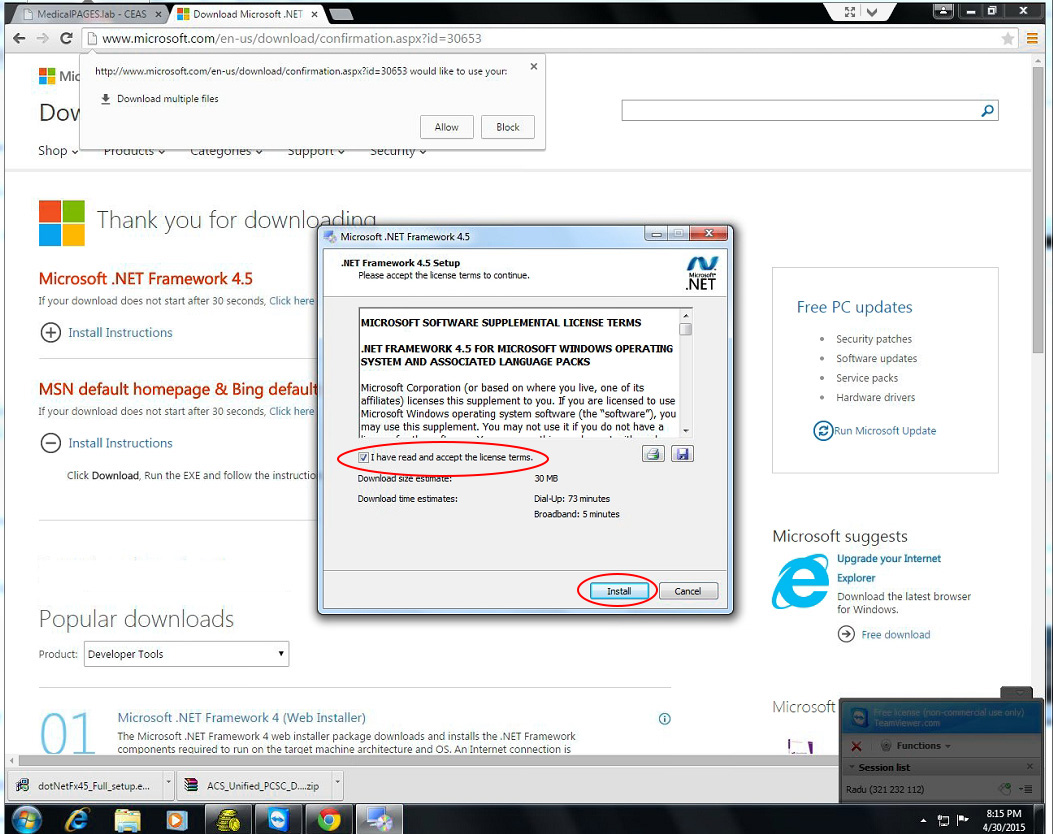This screenshot has width=1053, height=834.
Task: Click the Run Microsoft Update refresh icon
Action: (x=823, y=430)
